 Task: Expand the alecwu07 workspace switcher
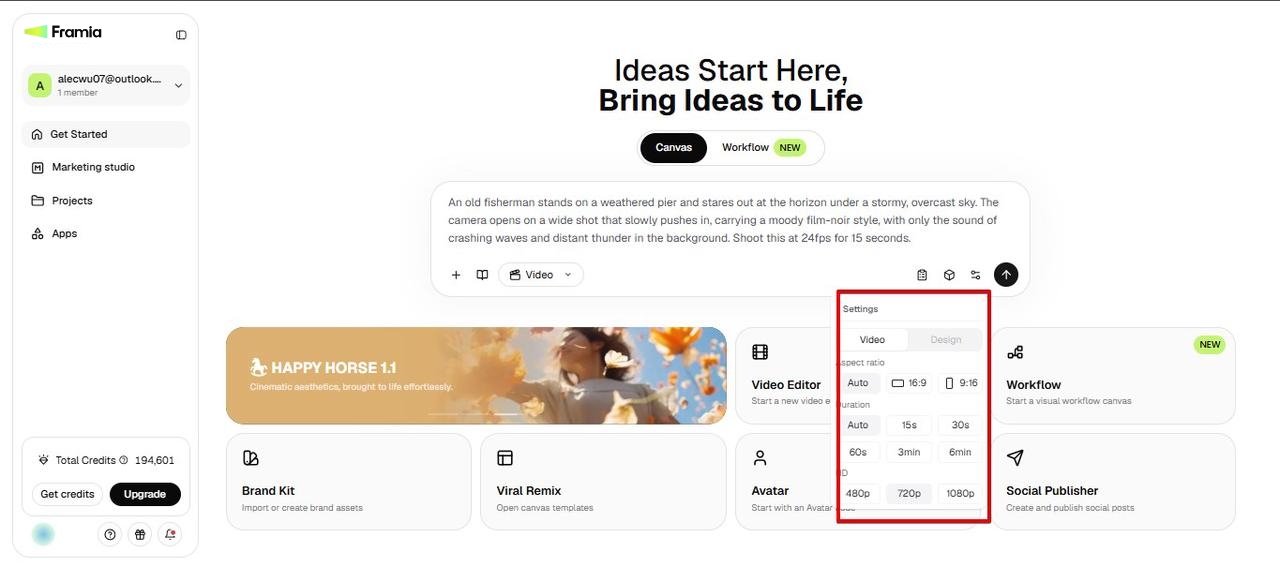tap(106, 85)
